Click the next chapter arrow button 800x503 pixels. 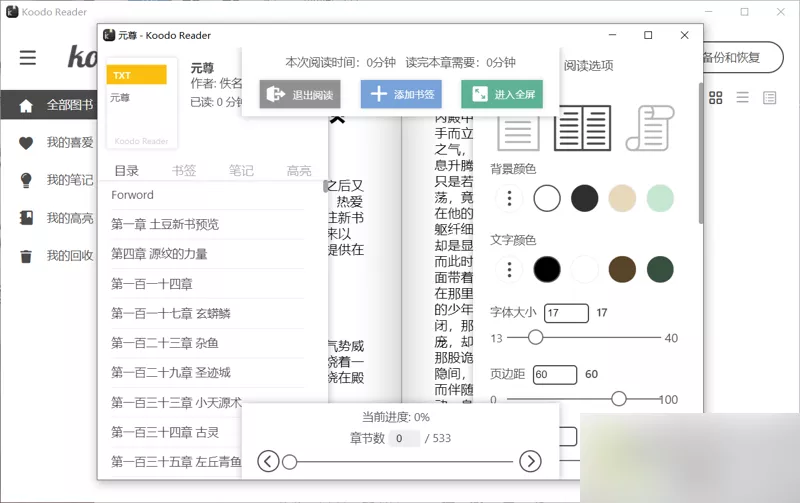pos(531,461)
